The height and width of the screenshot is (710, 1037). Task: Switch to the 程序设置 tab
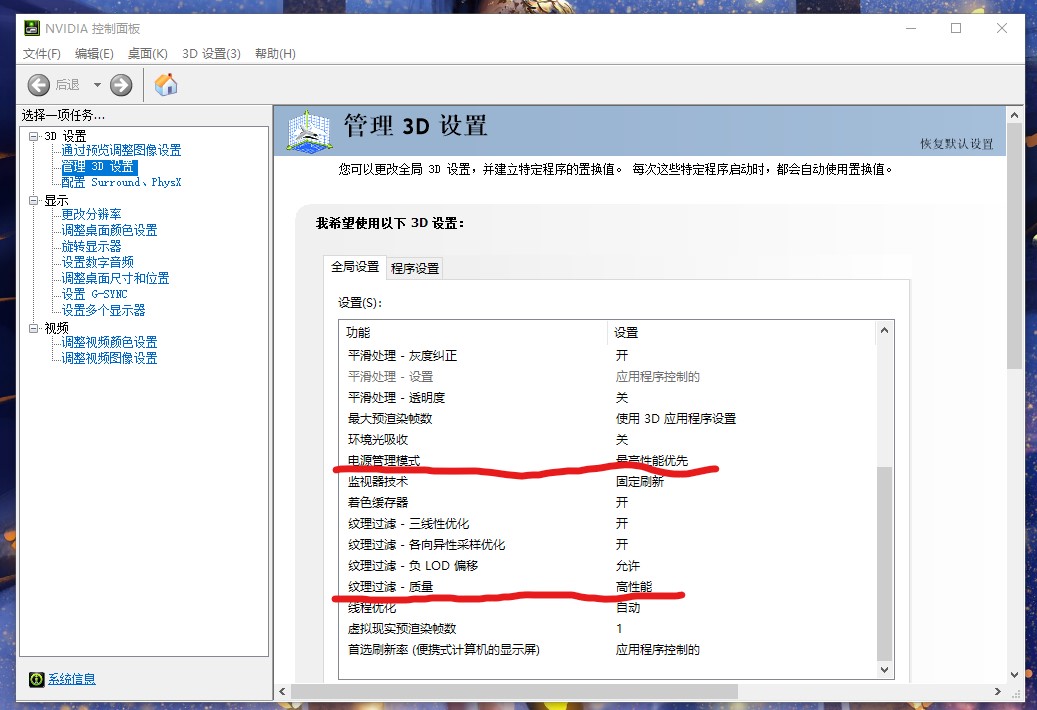[415, 268]
